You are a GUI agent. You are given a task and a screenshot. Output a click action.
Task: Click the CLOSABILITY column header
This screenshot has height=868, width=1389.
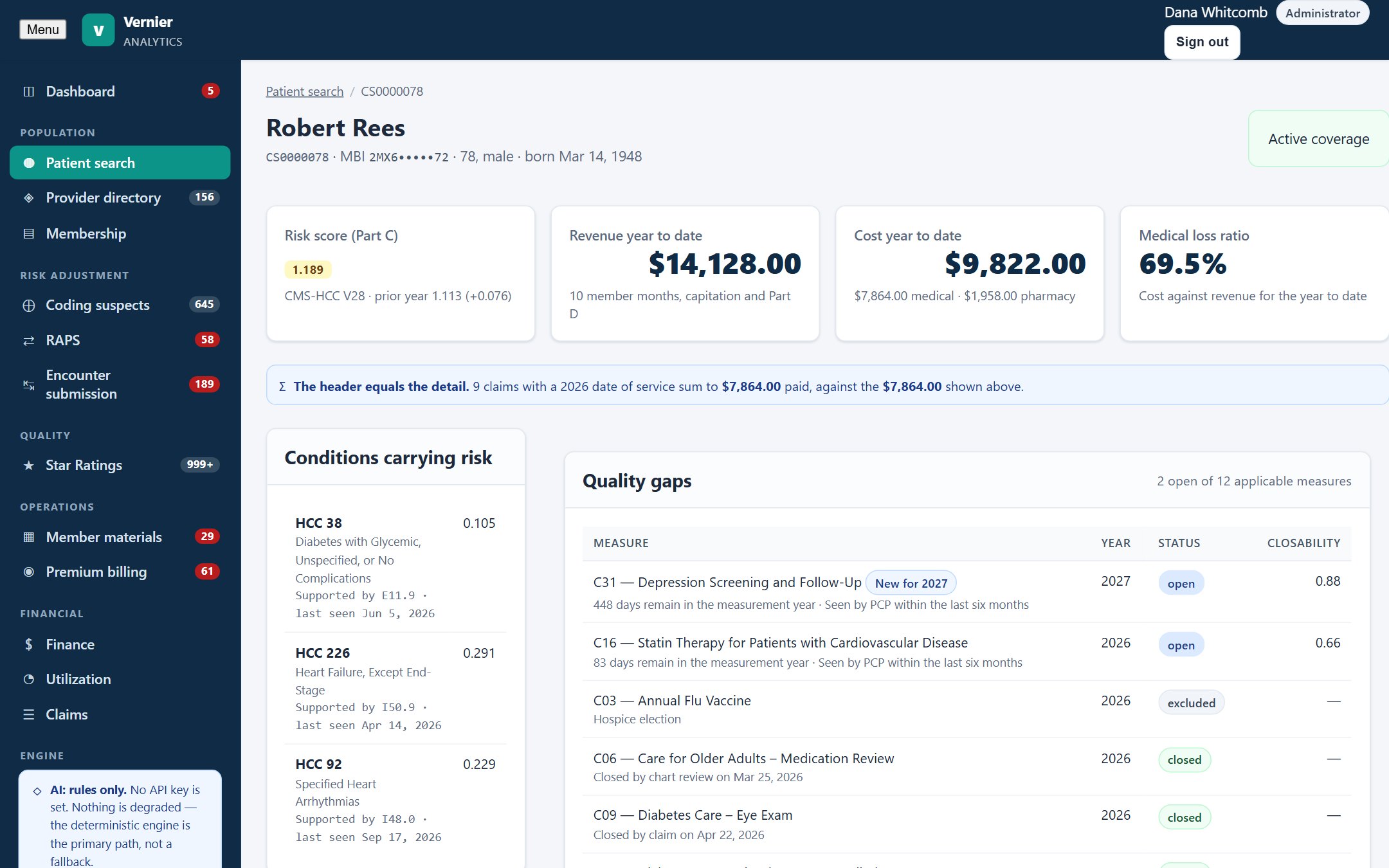pyautogui.click(x=1303, y=543)
